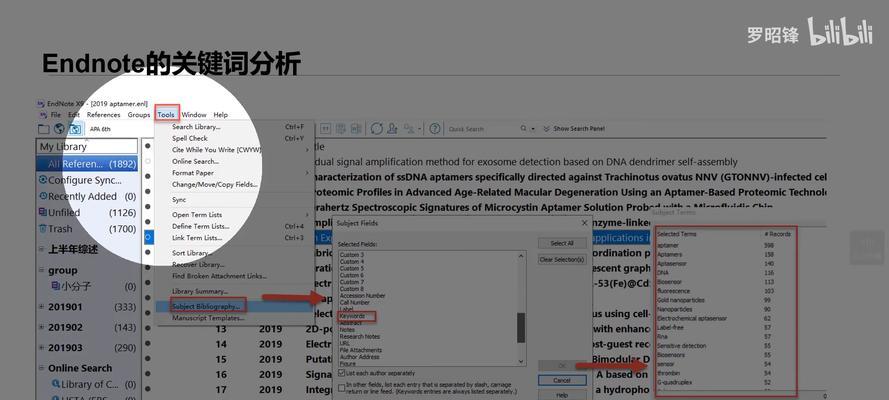This screenshot has height=400, width=889.
Task: Expand the 201902 group set
Action: (x=41, y=327)
